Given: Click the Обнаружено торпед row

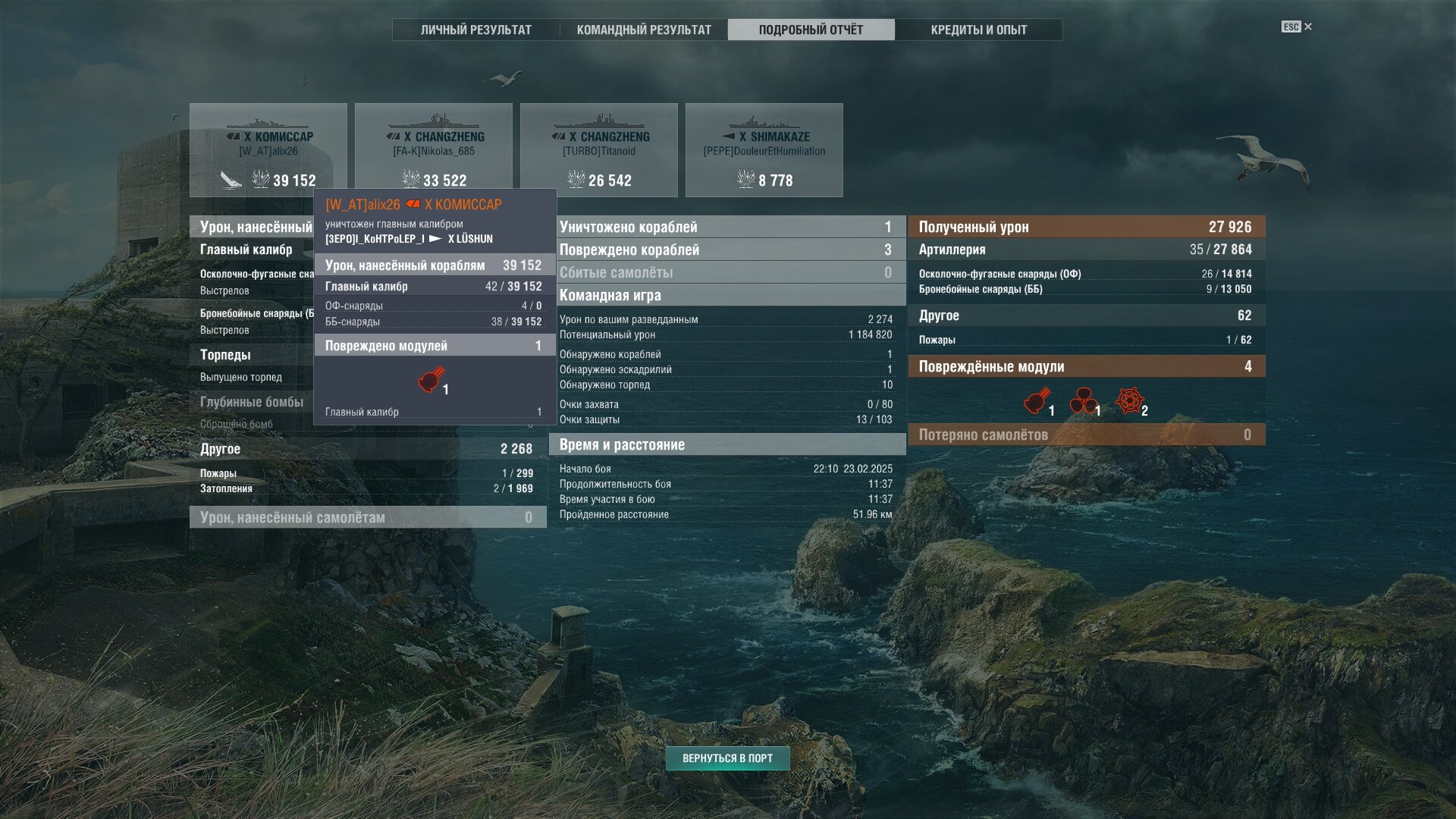Looking at the screenshot, I should (x=726, y=384).
